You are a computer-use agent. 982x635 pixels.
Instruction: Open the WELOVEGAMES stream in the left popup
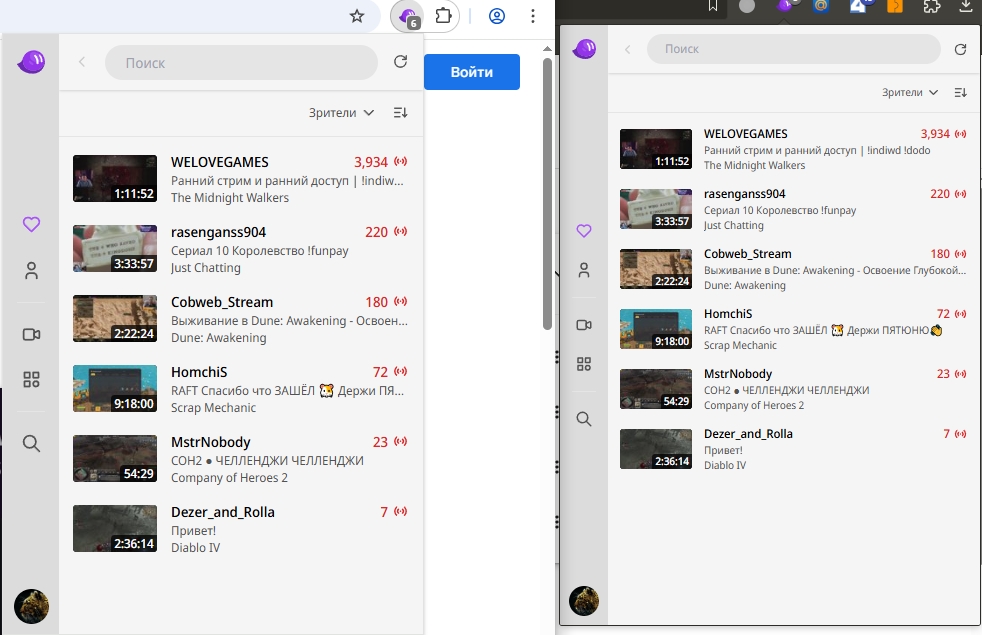click(219, 162)
